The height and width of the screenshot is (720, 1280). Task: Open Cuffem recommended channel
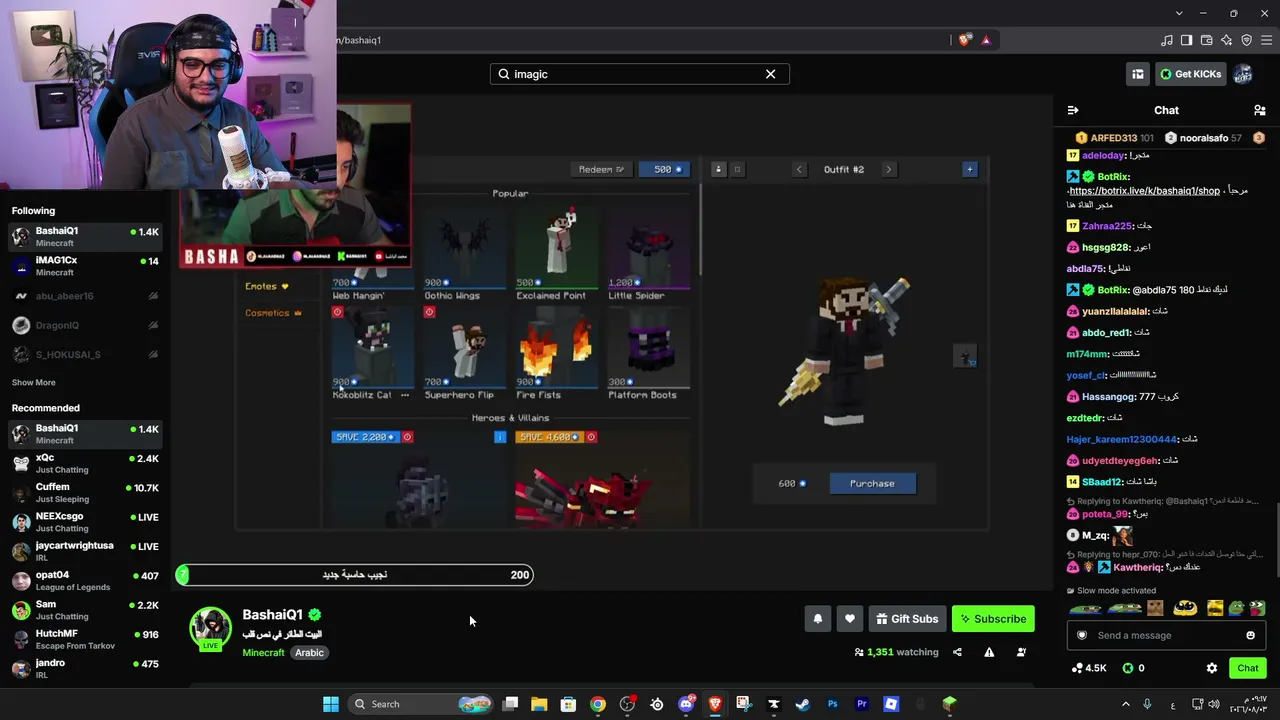coord(85,492)
